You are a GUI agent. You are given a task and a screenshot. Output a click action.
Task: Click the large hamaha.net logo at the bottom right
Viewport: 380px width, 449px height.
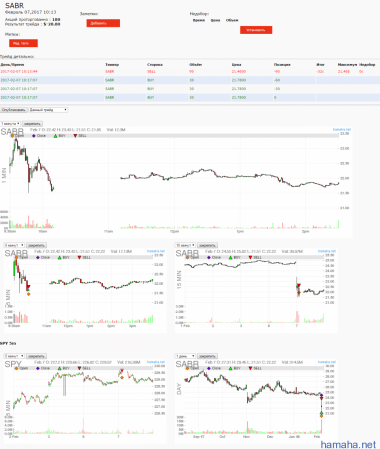coord(348,444)
